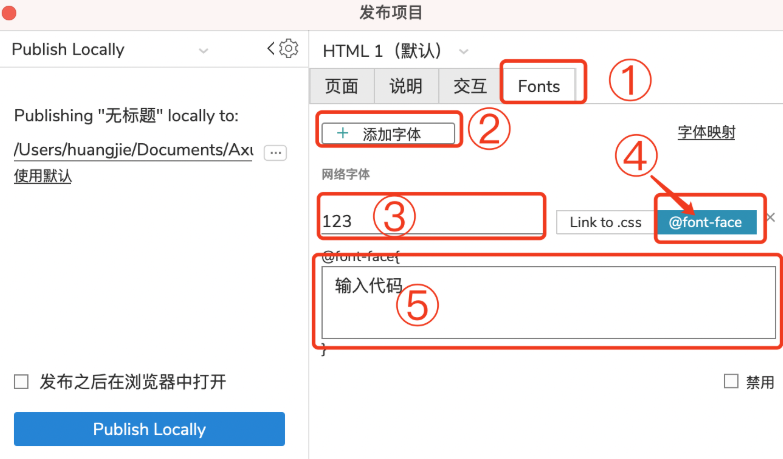Choose the Link to .css option
The width and height of the screenshot is (783, 459).
606,222
